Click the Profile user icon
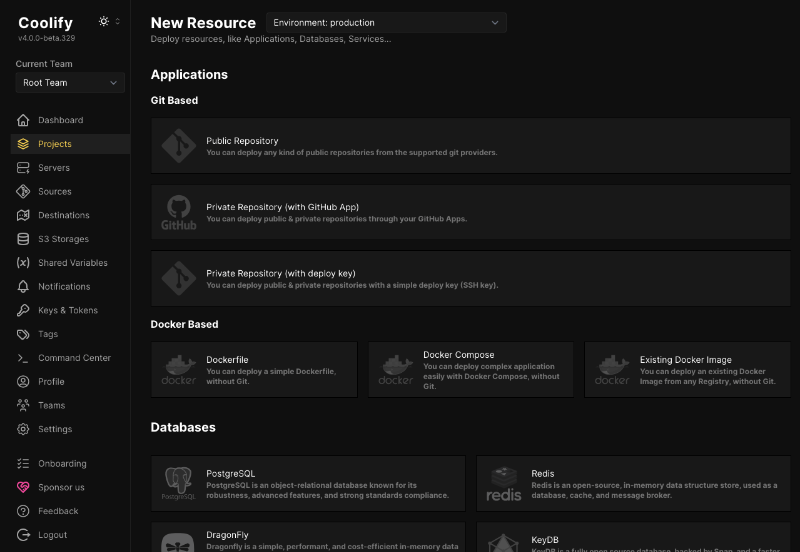 (x=23, y=382)
